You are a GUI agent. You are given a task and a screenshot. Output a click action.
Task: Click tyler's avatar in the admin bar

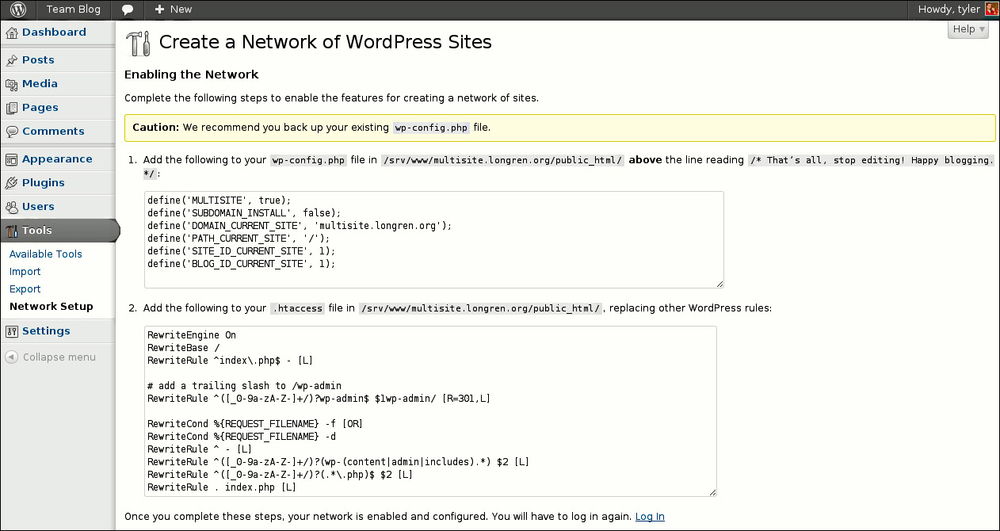pos(991,10)
